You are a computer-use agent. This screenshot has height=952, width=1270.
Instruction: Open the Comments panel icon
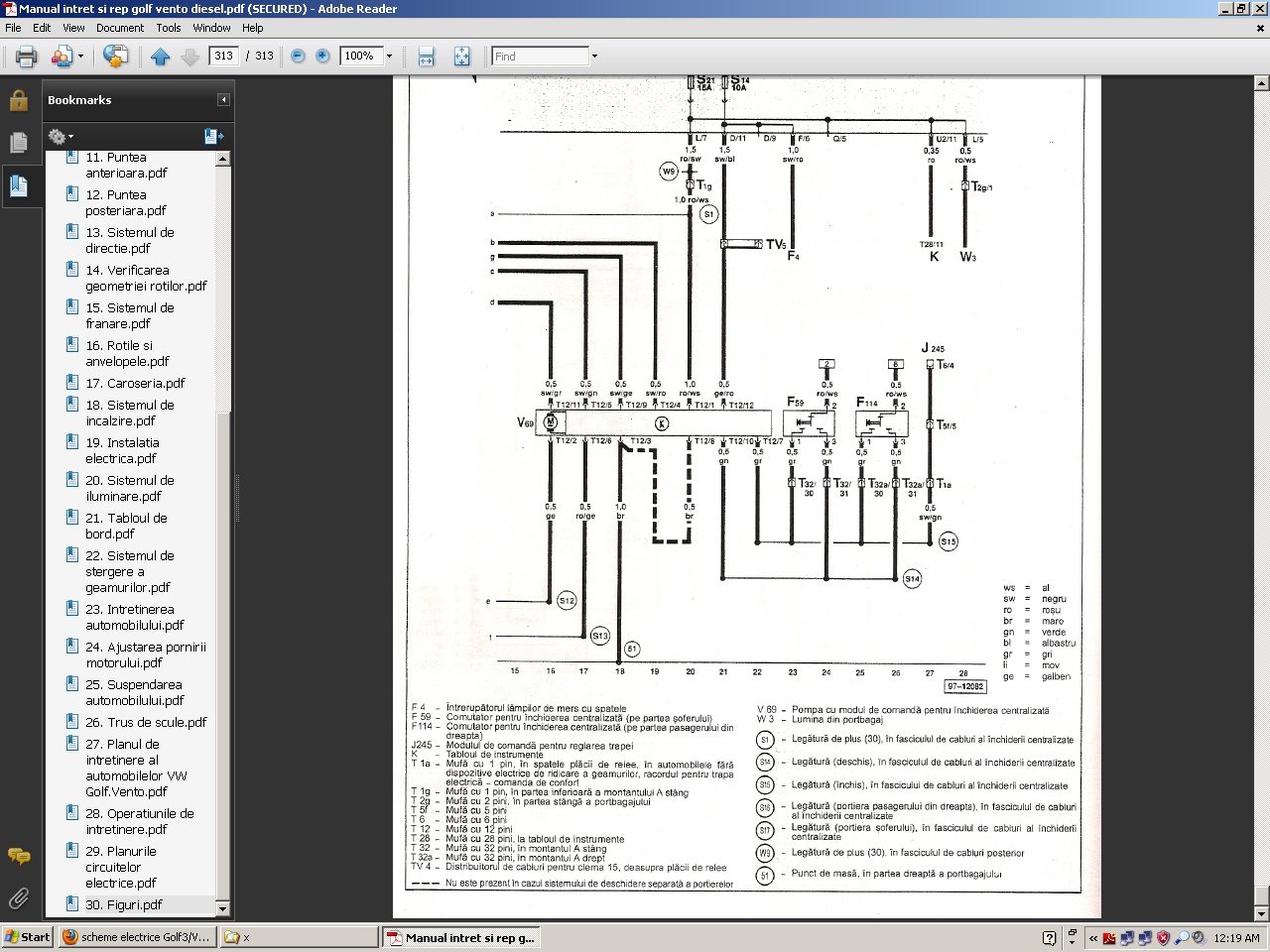(18, 856)
